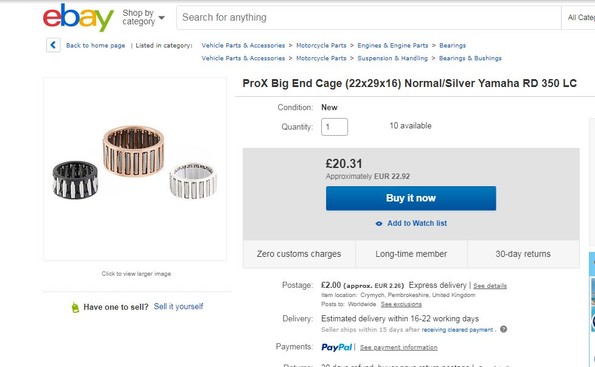
Task: Click the Search for anything field
Action: (368, 17)
